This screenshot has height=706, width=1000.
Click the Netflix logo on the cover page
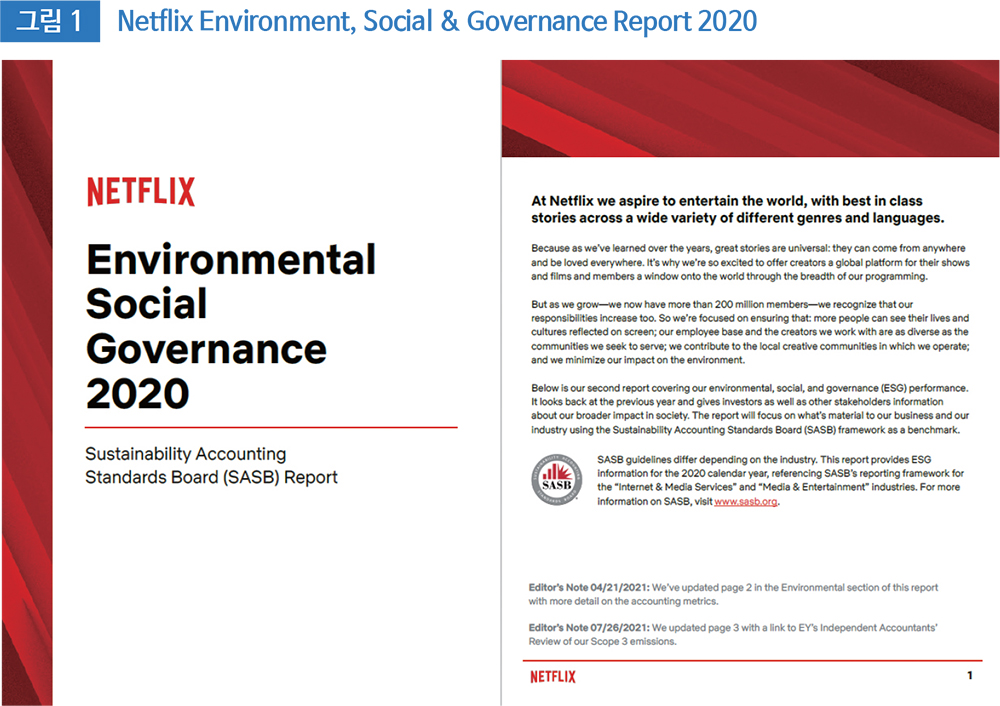141,192
